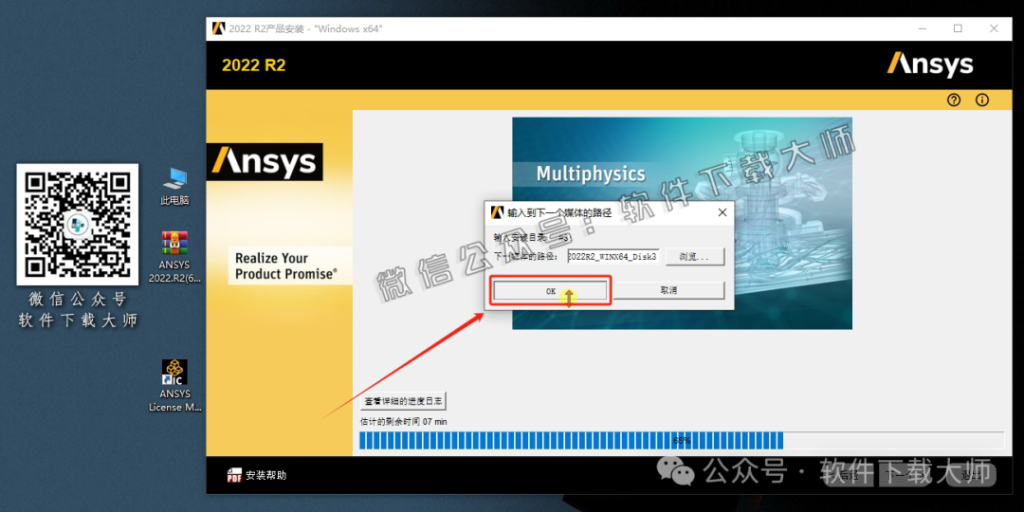Select the ANSYS 2022.R2 archive desktop icon

(174, 257)
